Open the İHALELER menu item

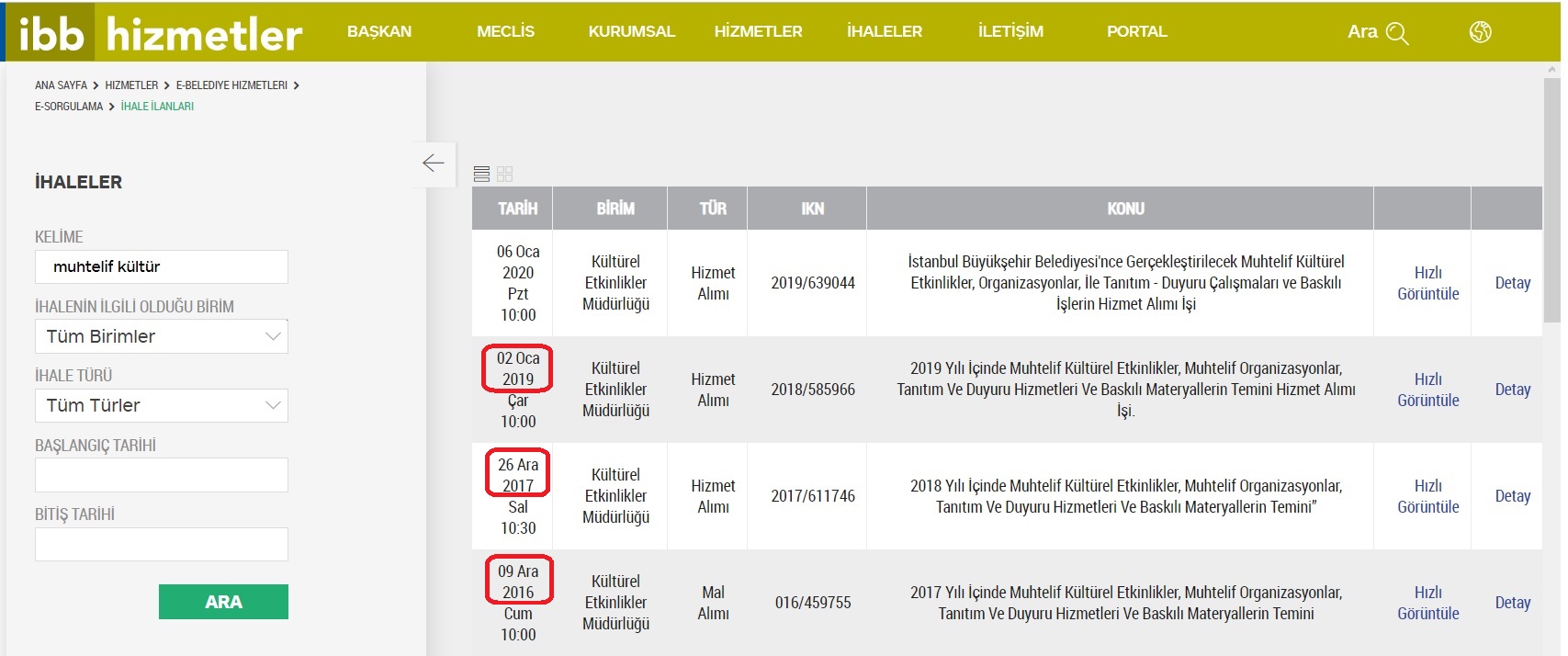[x=884, y=31]
